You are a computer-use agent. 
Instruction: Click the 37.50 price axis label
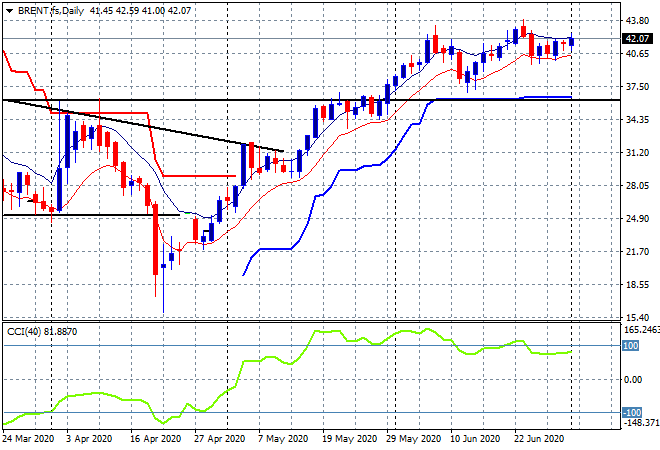[637, 87]
